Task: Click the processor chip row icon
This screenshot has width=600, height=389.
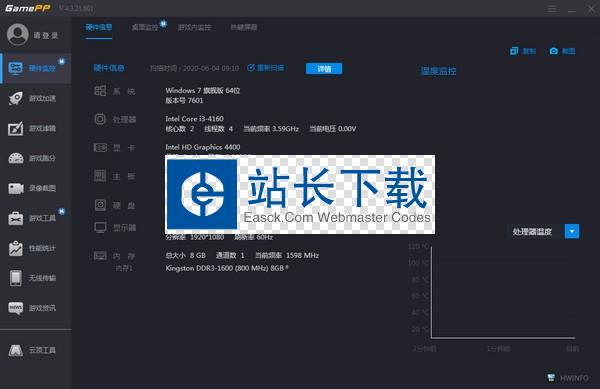Action: pyautogui.click(x=100, y=119)
